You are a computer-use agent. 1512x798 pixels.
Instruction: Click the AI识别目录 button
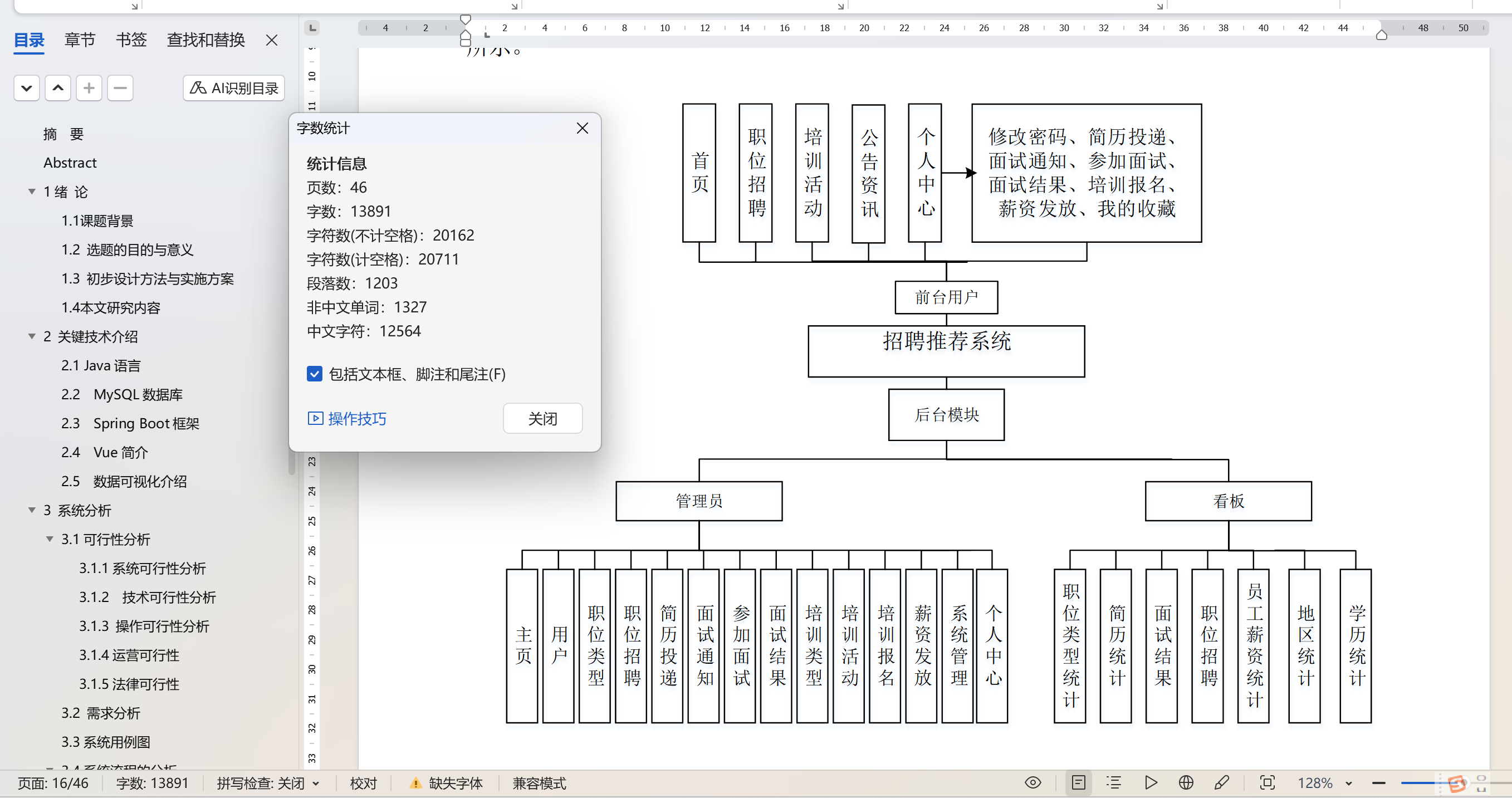coord(233,88)
